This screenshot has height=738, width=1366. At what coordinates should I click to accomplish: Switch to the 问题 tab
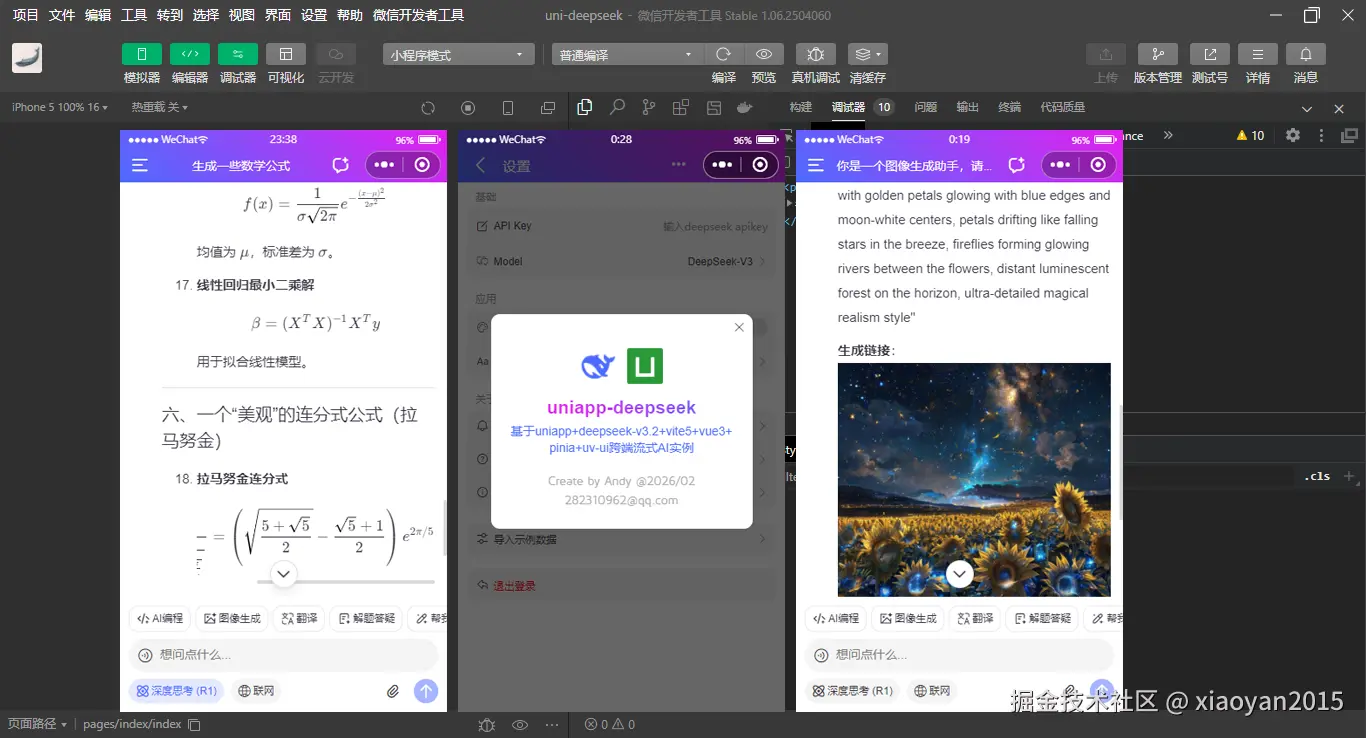(x=926, y=107)
